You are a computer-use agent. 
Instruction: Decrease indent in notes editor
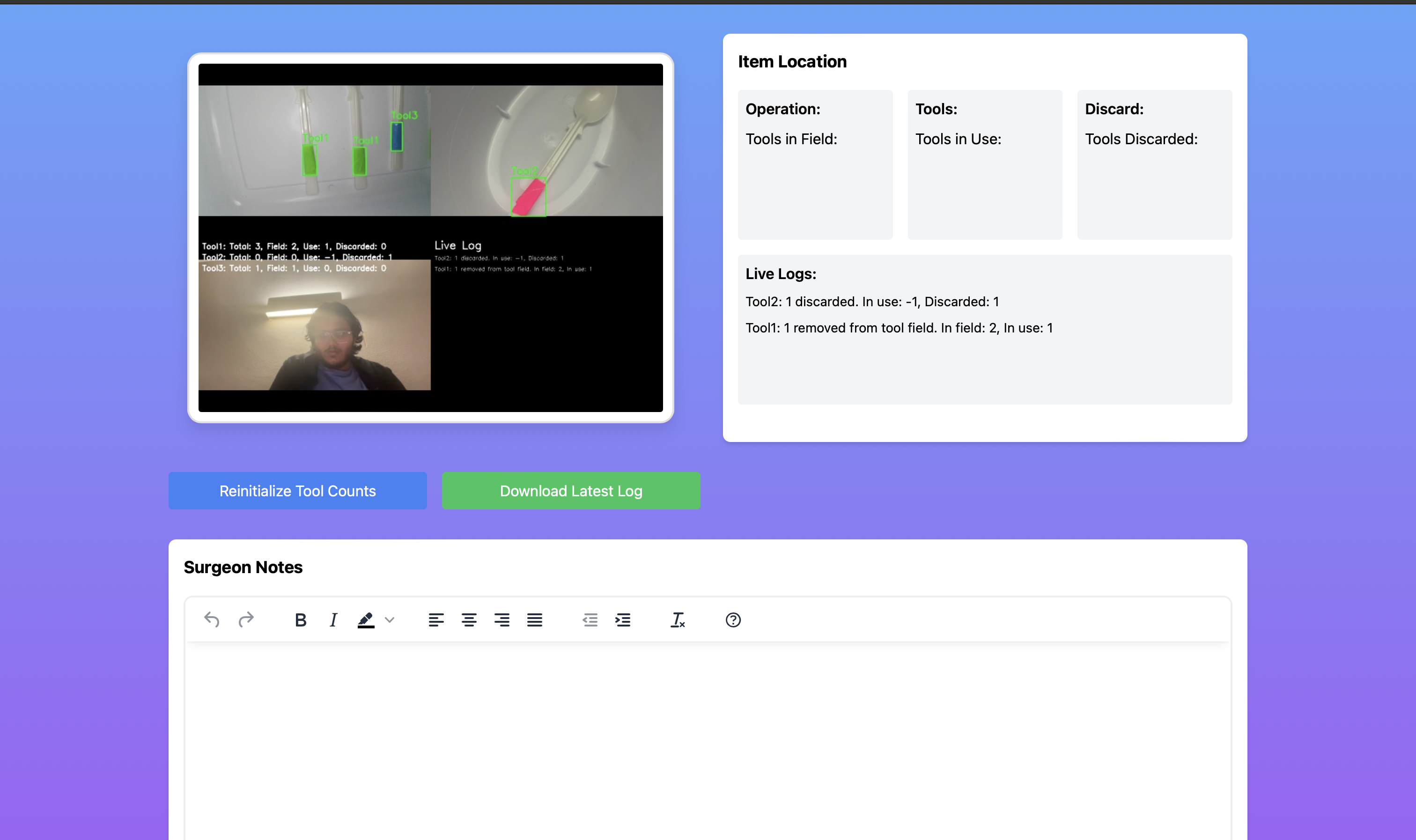click(x=590, y=620)
